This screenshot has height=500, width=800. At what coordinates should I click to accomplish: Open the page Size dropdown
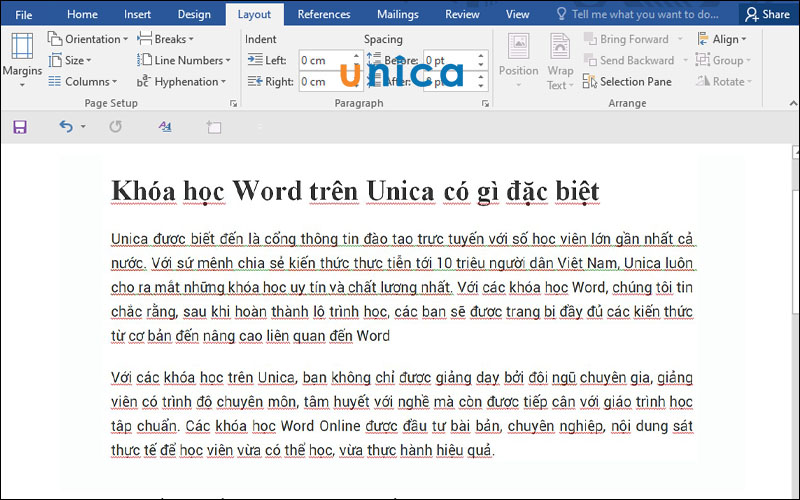[70, 60]
